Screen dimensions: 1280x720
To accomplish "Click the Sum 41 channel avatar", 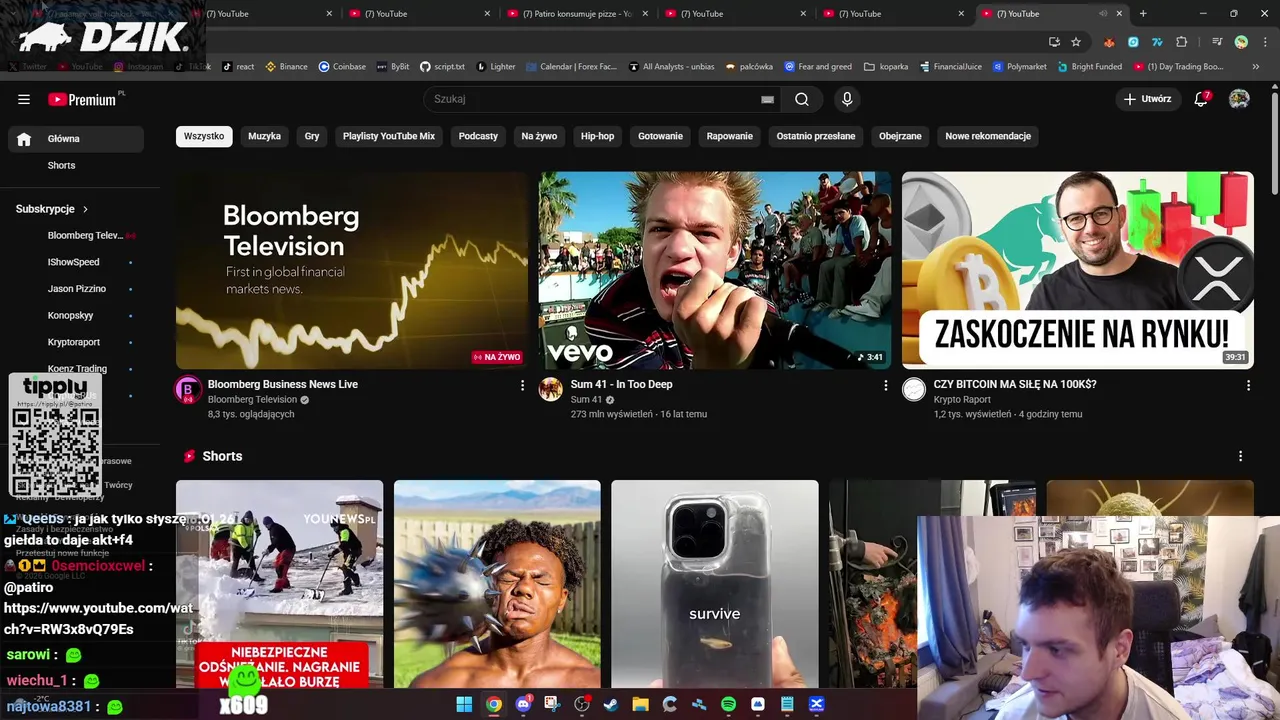I will coord(551,390).
